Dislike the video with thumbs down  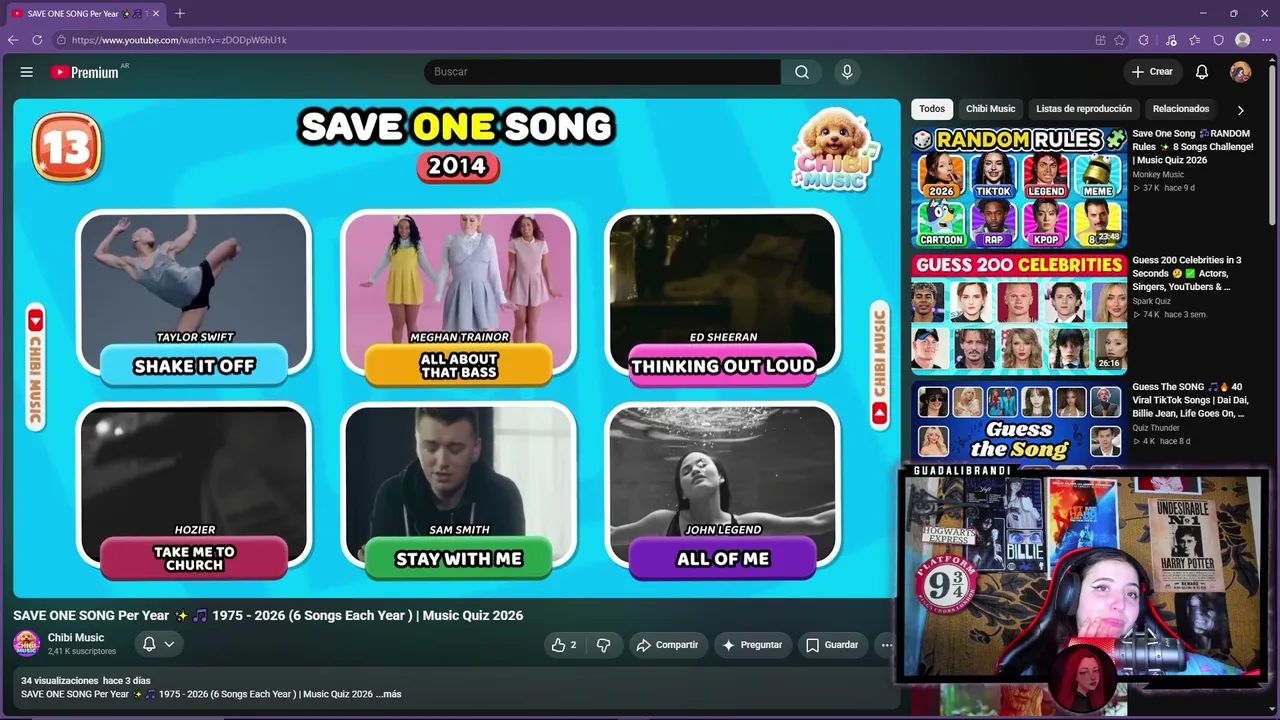click(603, 645)
